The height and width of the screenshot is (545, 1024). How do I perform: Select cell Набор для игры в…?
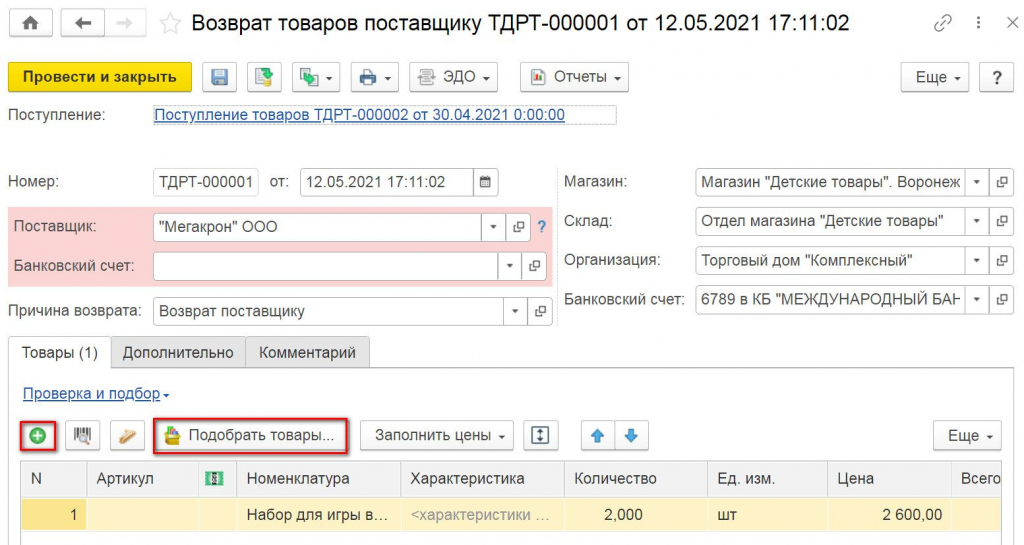click(319, 515)
